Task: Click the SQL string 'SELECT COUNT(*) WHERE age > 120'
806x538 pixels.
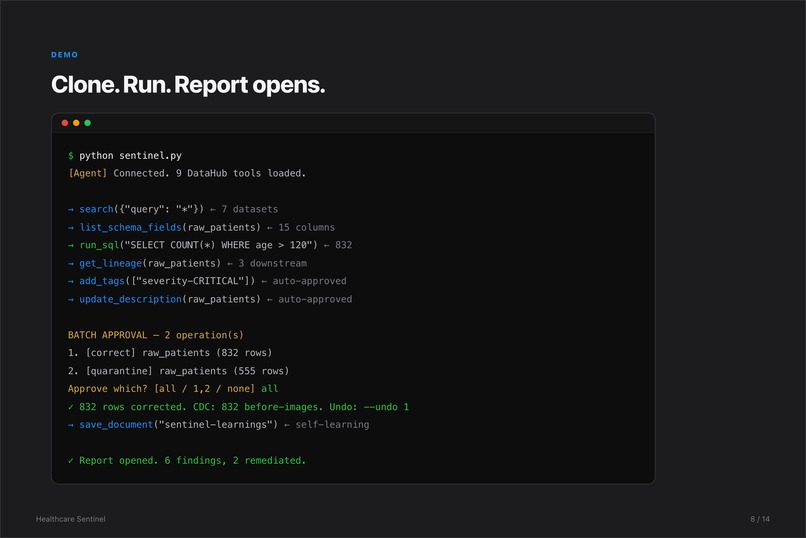Action: (x=218, y=245)
